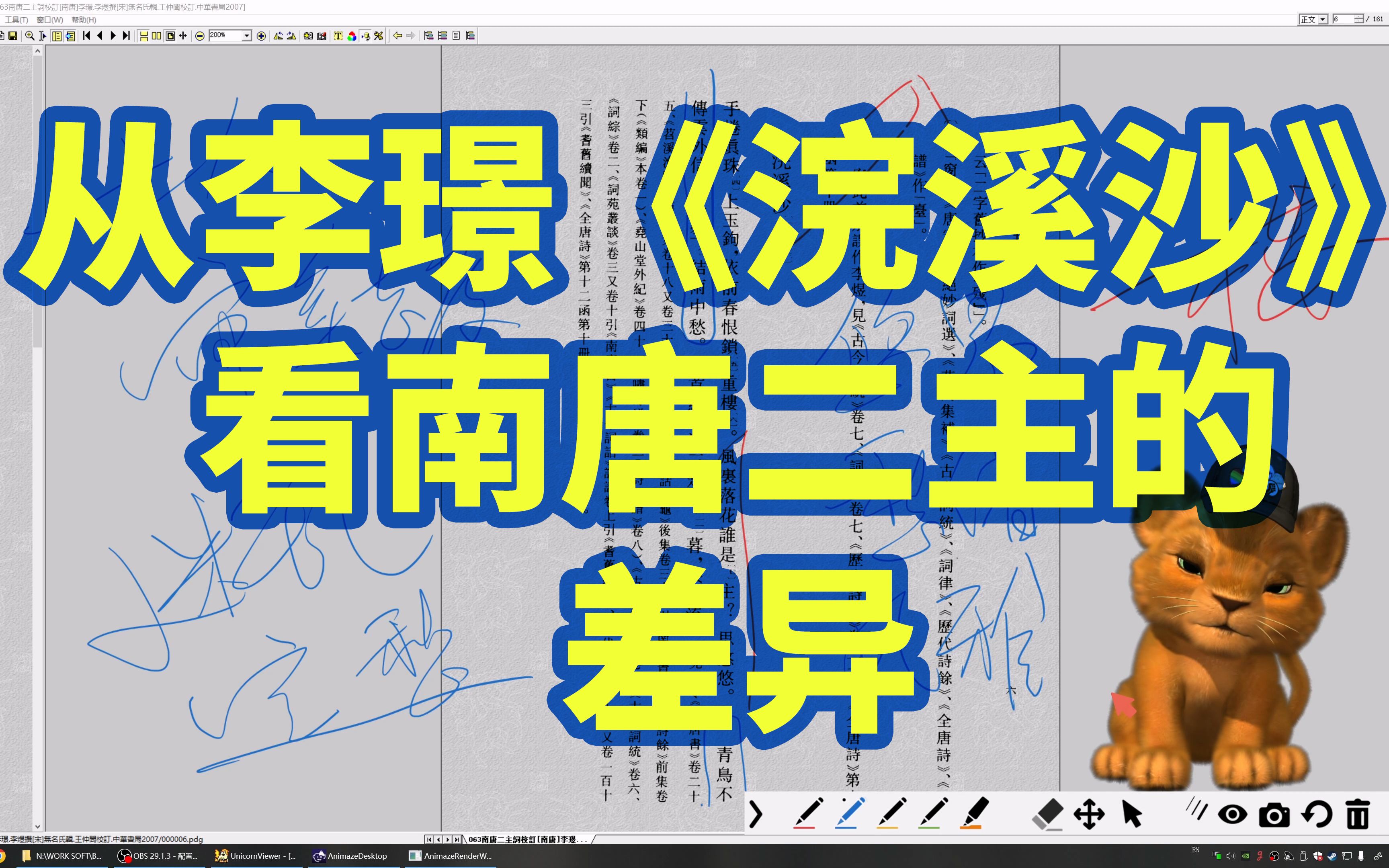Image resolution: width=1389 pixels, height=868 pixels.
Task: Toggle fit-to-height view mode
Action: coord(144,36)
